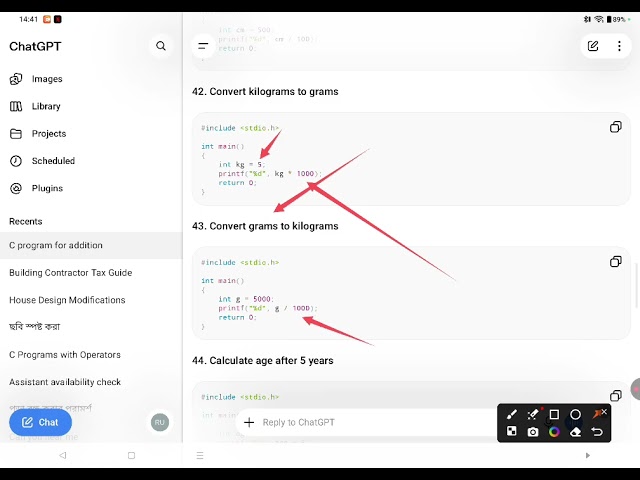Viewport: 640px width, 480px height.
Task: Tap the red floating recorder bubble
Action: [636, 389]
